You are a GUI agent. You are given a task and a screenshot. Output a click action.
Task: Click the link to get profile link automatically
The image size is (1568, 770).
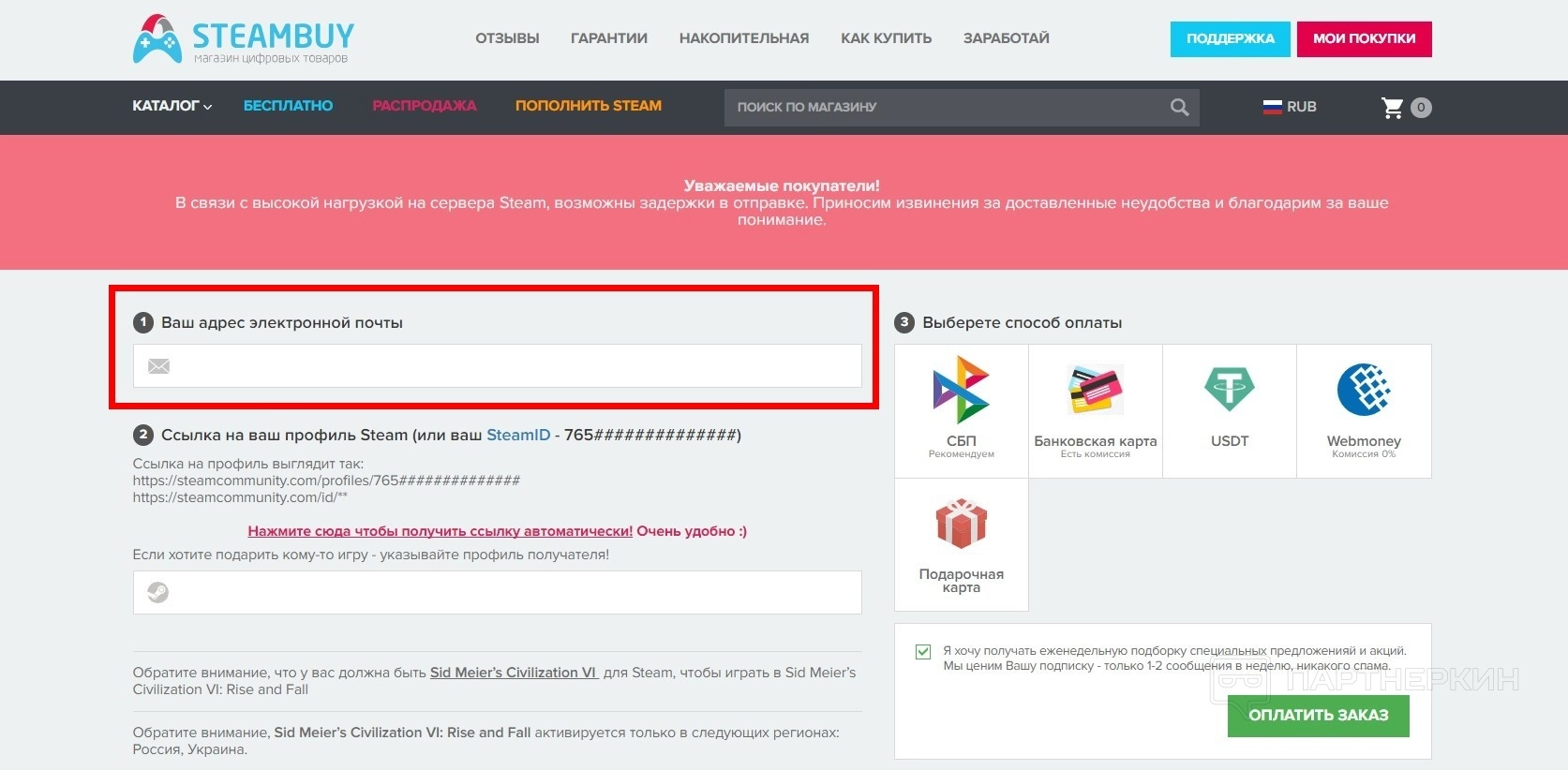tap(441, 531)
